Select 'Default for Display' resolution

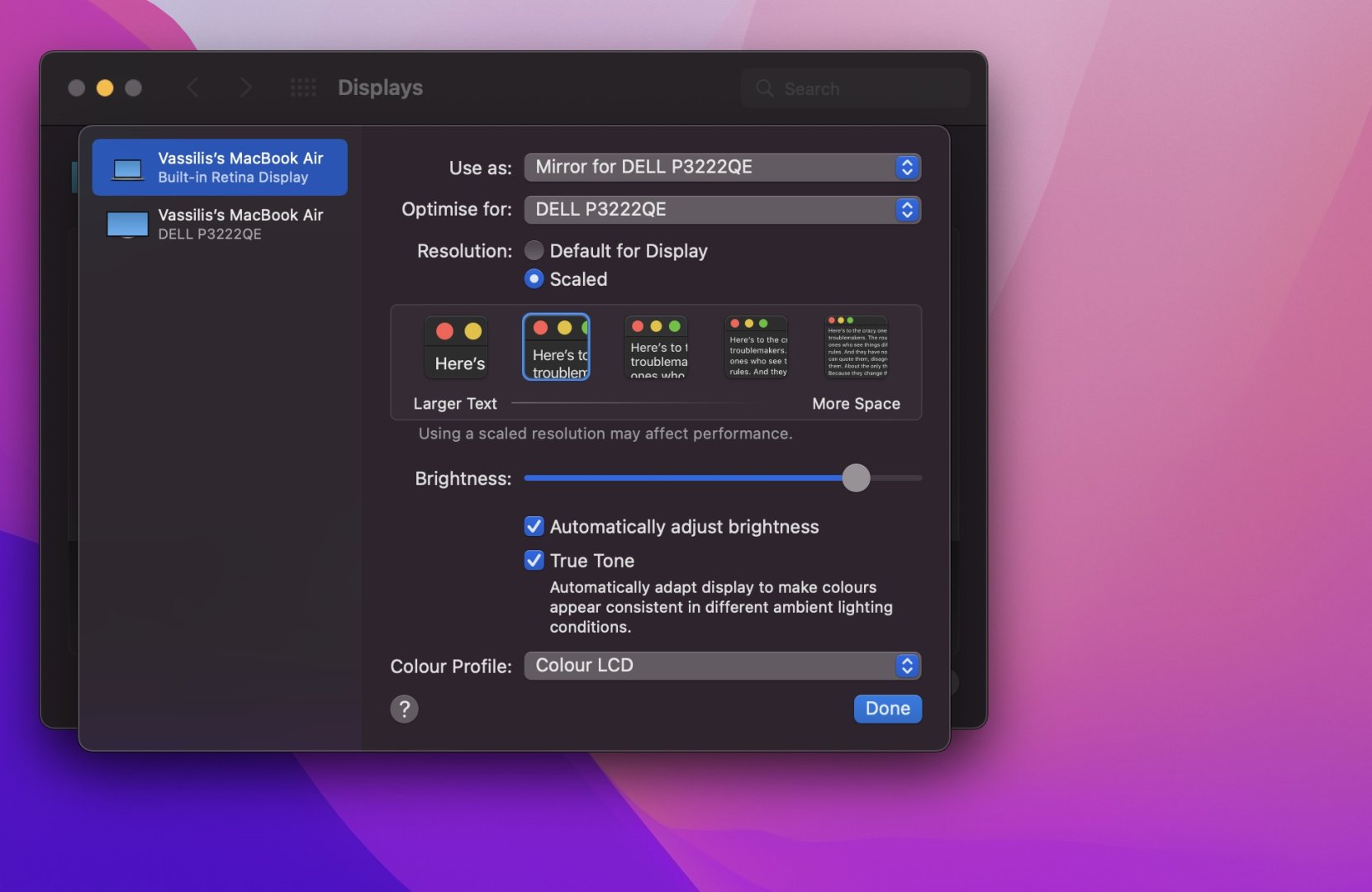click(534, 250)
